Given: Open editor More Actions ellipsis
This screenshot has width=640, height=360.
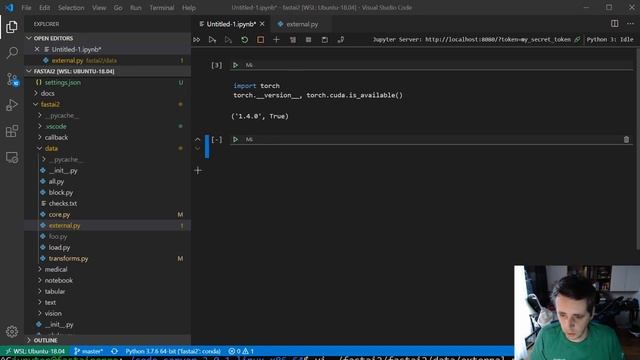Looking at the screenshot, I should [x=630, y=24].
